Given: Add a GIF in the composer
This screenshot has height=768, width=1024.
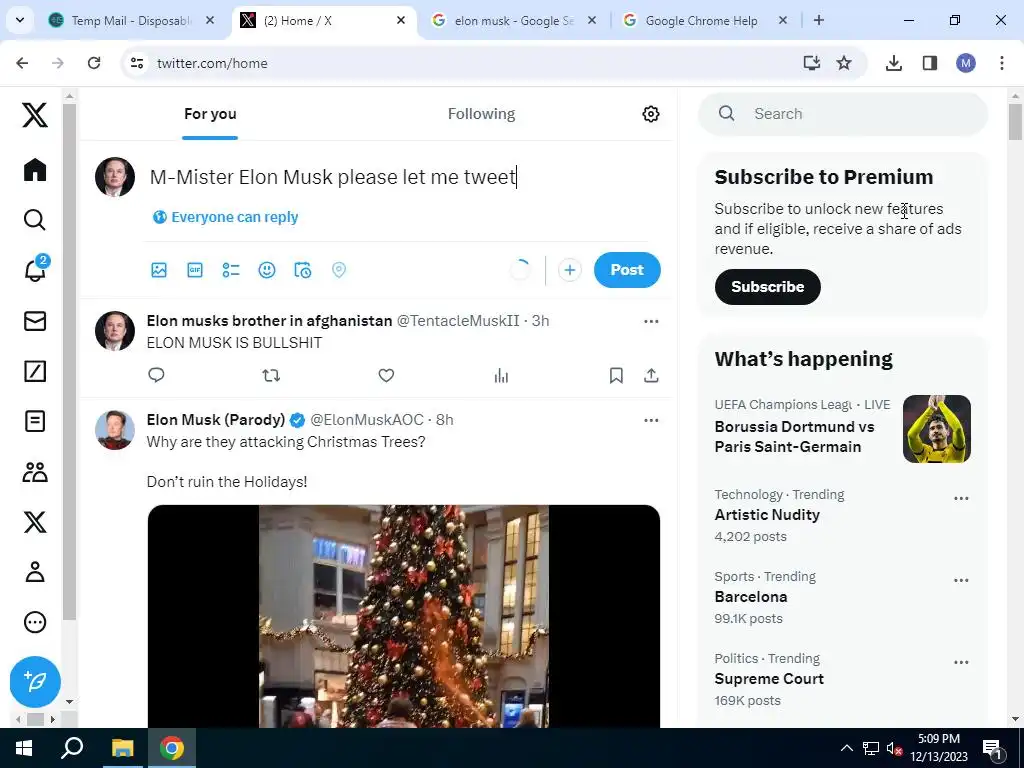Looking at the screenshot, I should pyautogui.click(x=195, y=270).
